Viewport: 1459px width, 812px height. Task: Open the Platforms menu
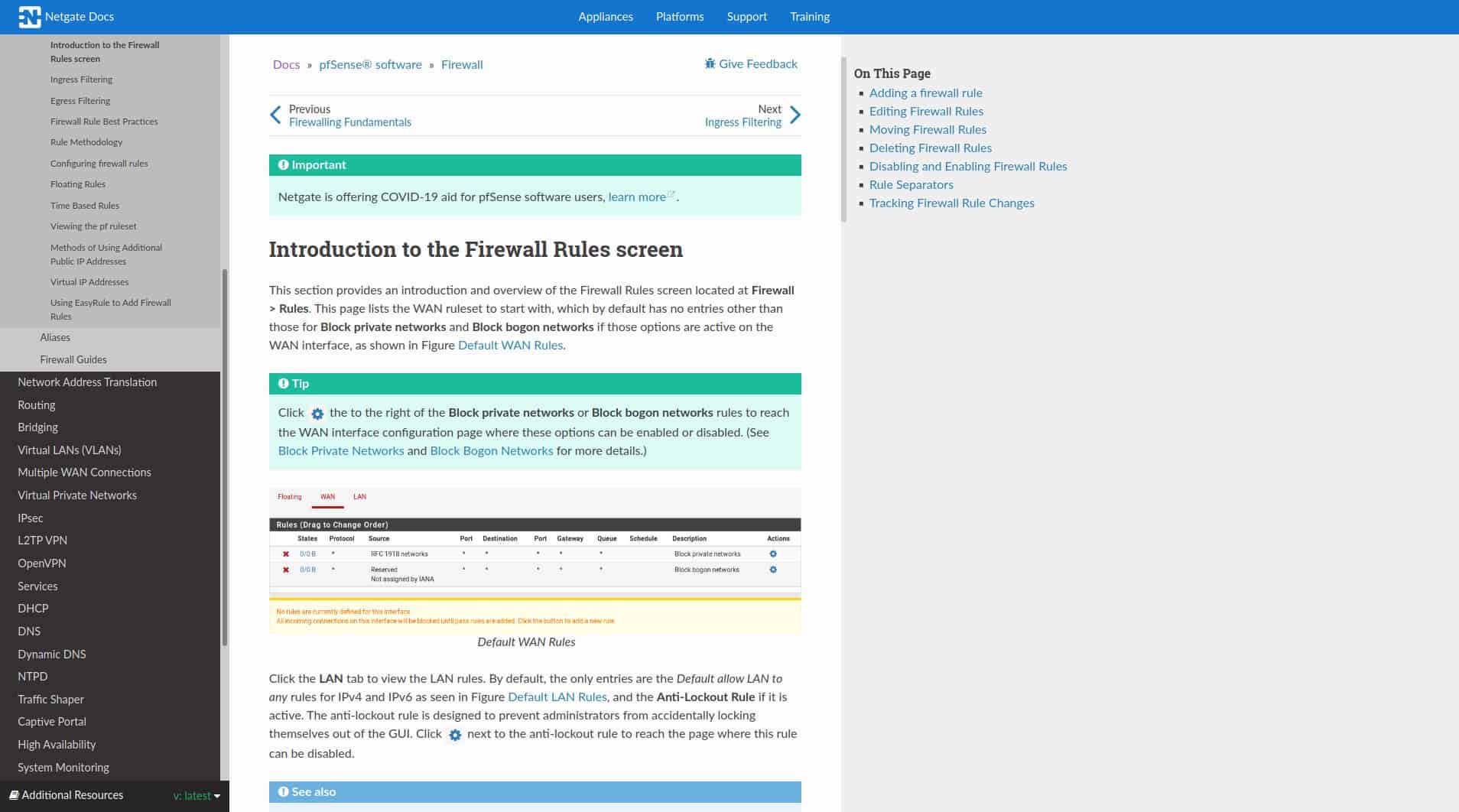point(680,17)
